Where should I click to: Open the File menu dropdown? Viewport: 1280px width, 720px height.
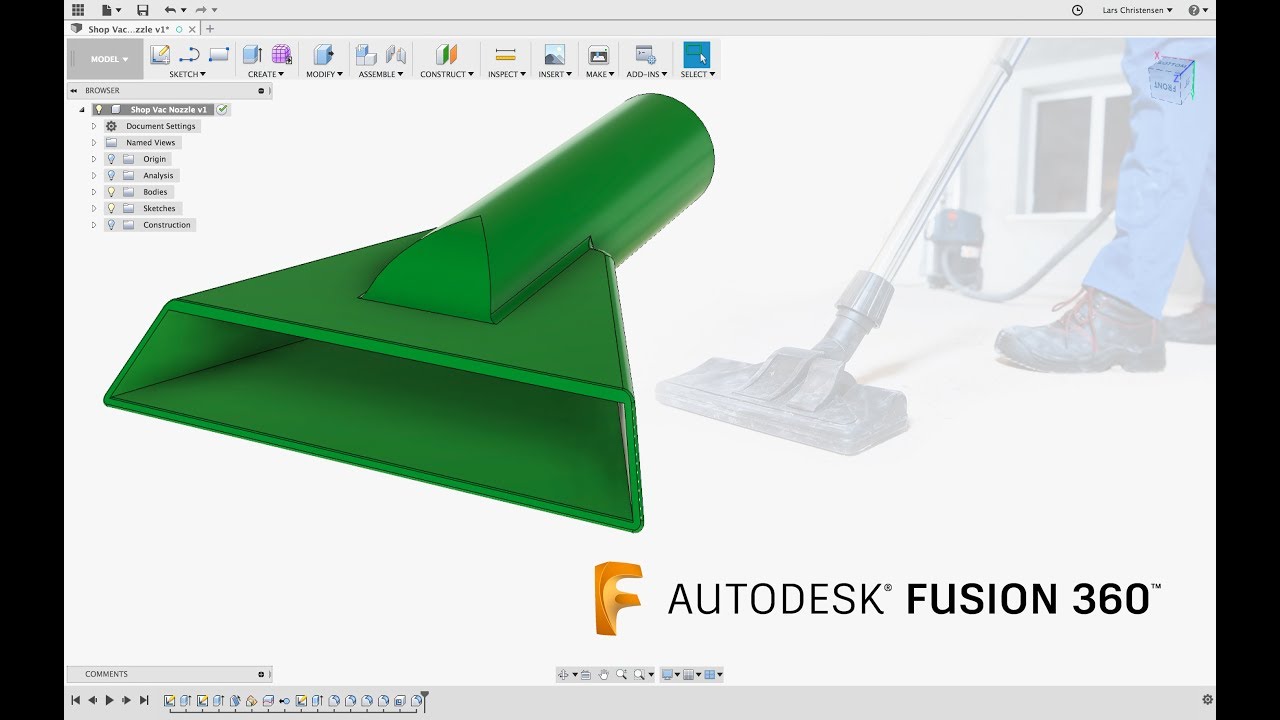(110, 10)
